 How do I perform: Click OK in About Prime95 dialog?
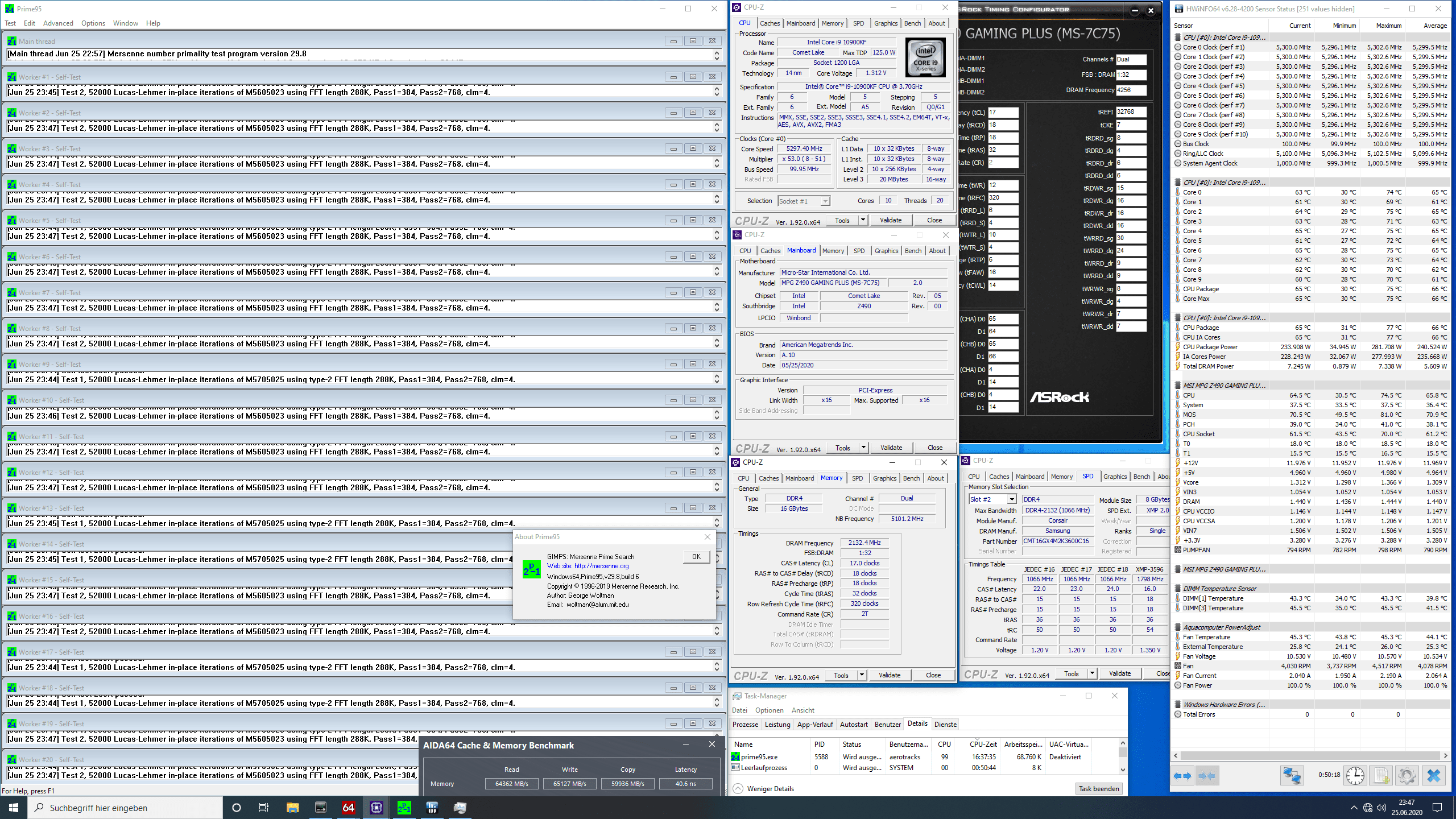pyautogui.click(x=696, y=557)
